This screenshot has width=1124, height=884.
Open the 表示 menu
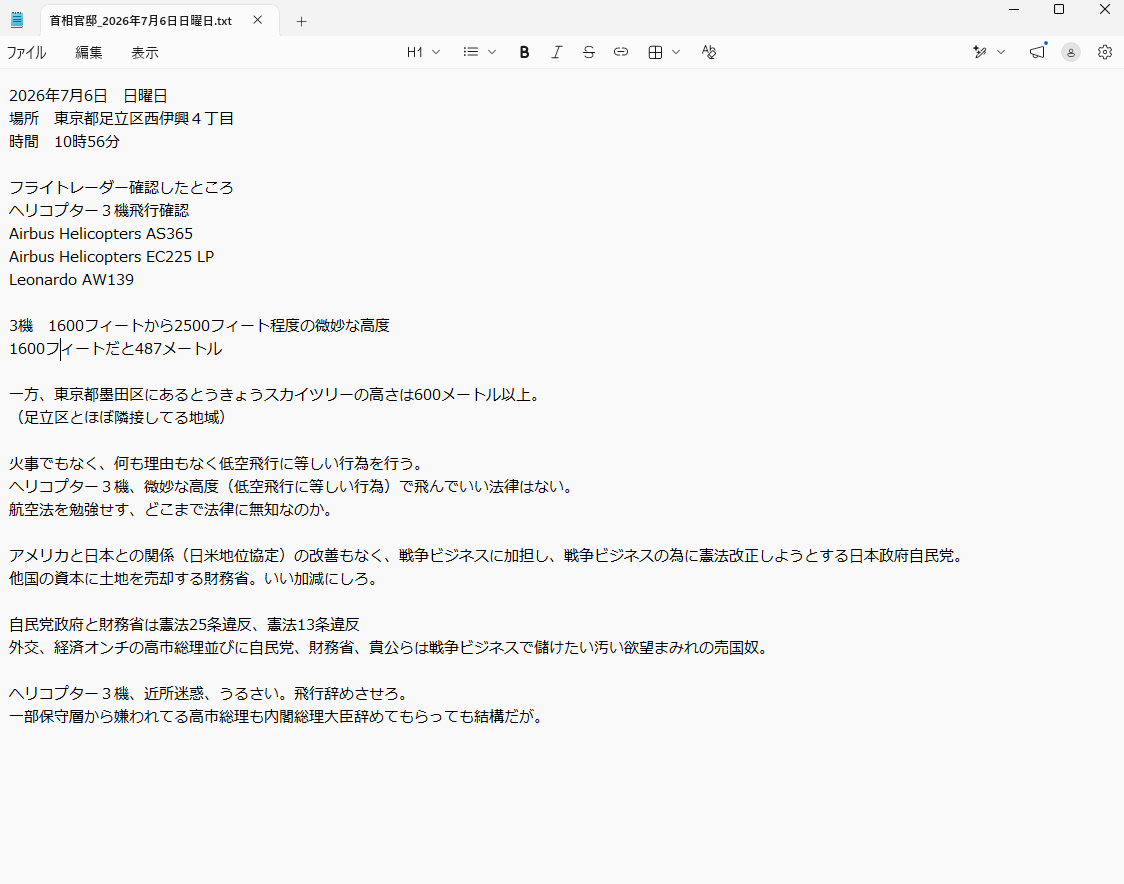click(145, 53)
